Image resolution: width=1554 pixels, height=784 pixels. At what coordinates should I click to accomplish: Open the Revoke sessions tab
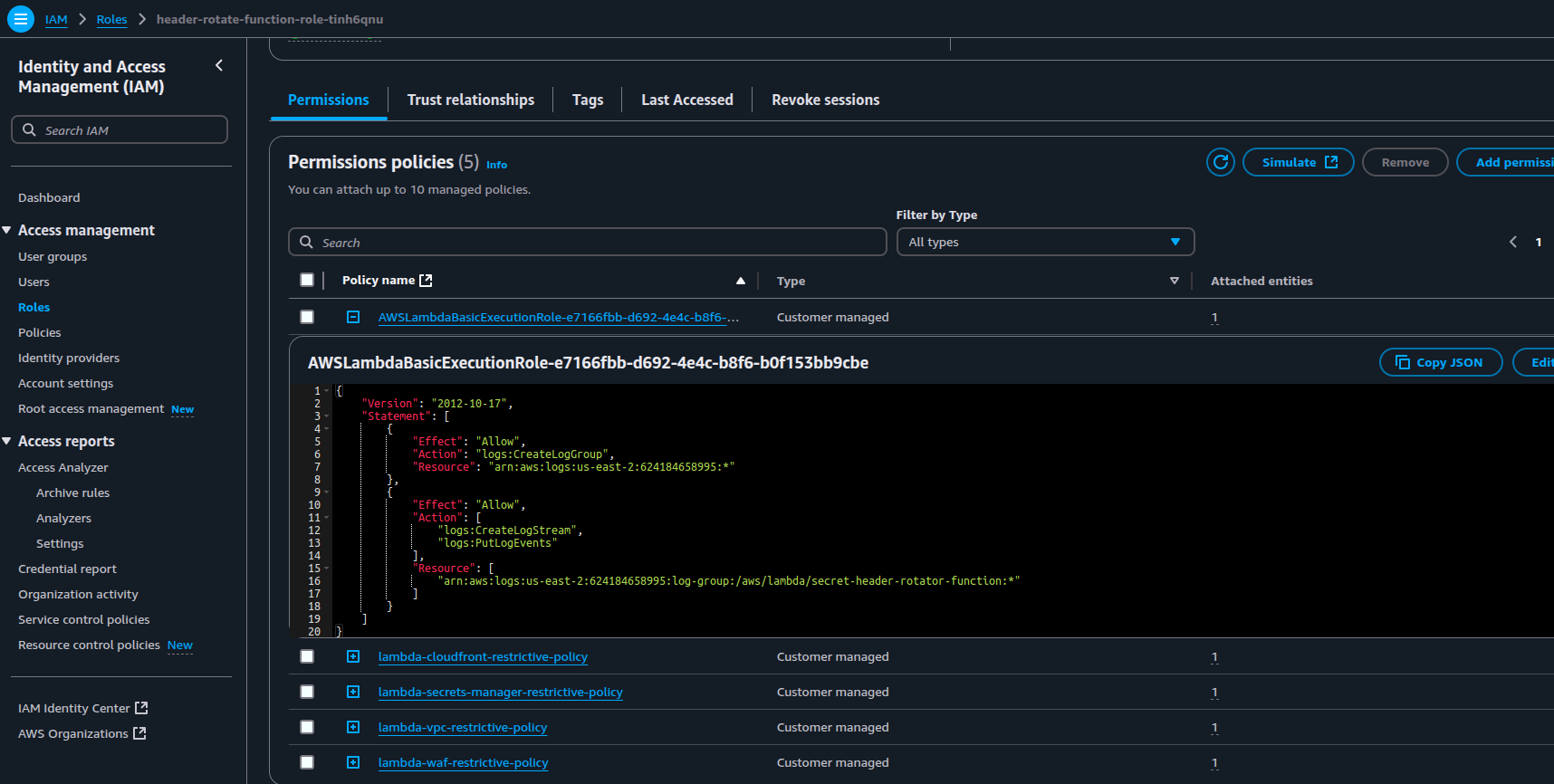pyautogui.click(x=826, y=100)
